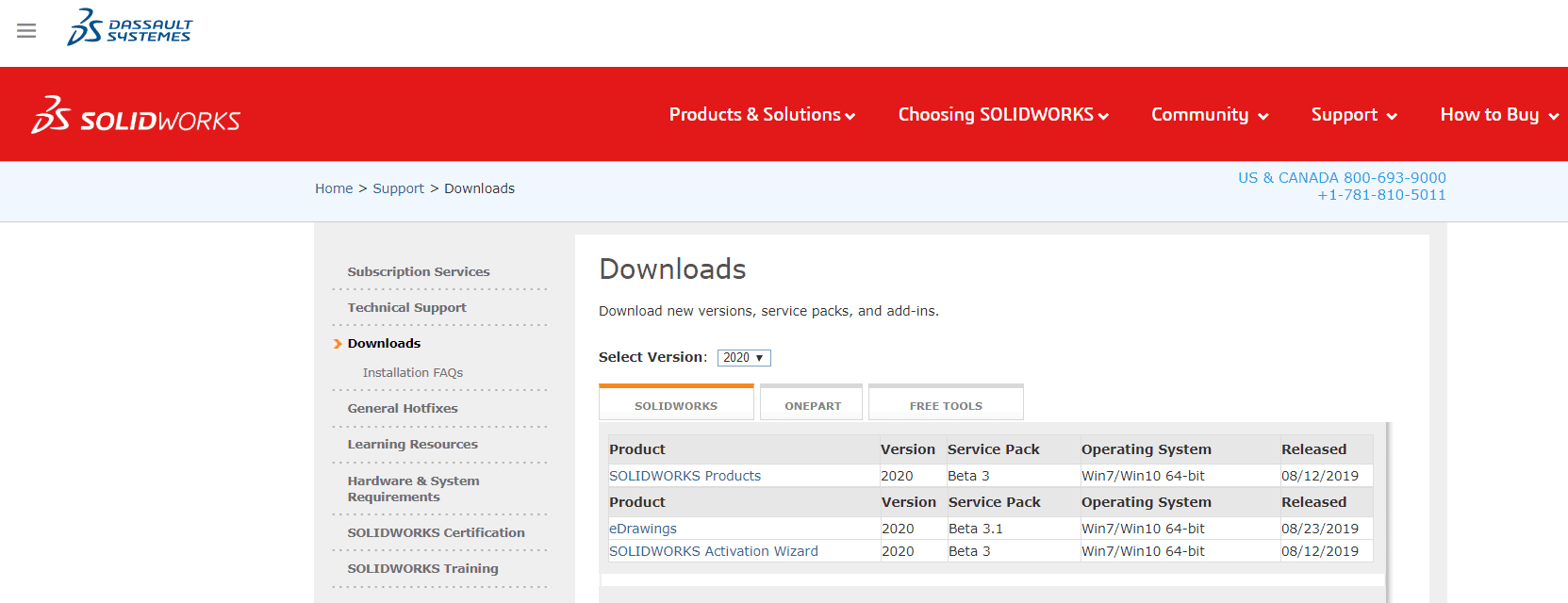The width and height of the screenshot is (1568, 603).
Task: Select Downloads in the sidebar
Action: pyautogui.click(x=384, y=343)
